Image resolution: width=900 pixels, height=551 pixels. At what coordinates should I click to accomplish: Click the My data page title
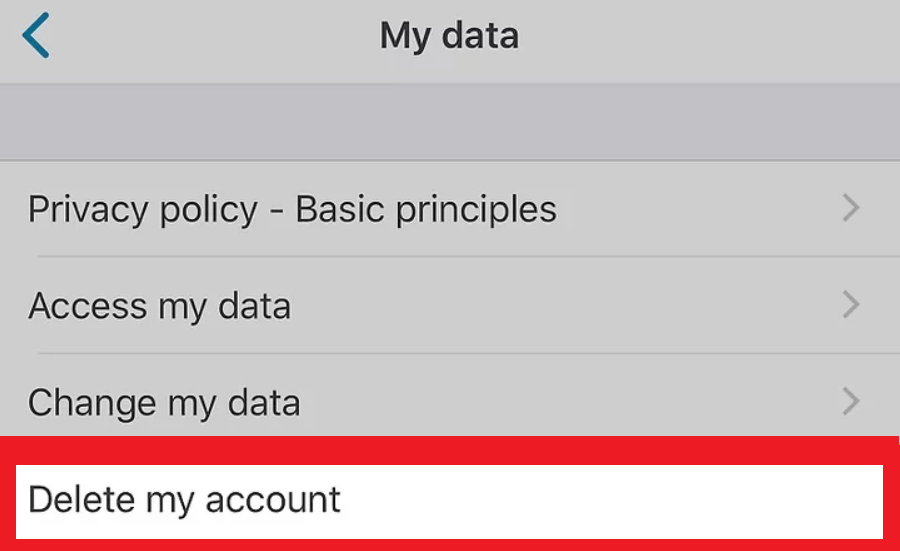click(x=449, y=36)
